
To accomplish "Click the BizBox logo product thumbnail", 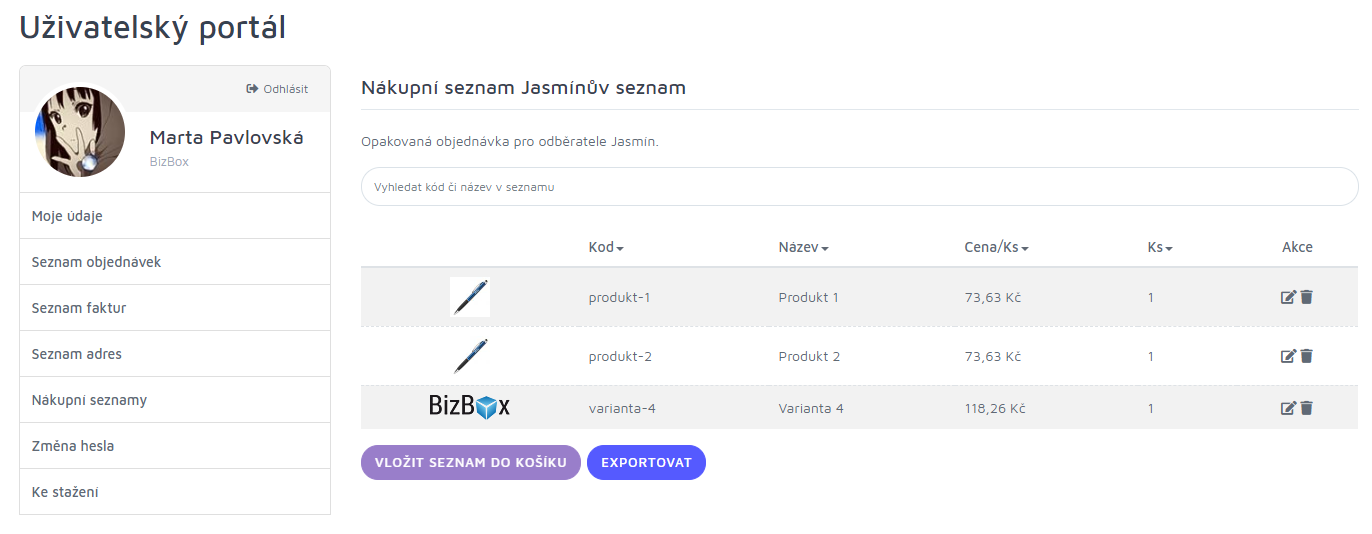I will [x=470, y=406].
